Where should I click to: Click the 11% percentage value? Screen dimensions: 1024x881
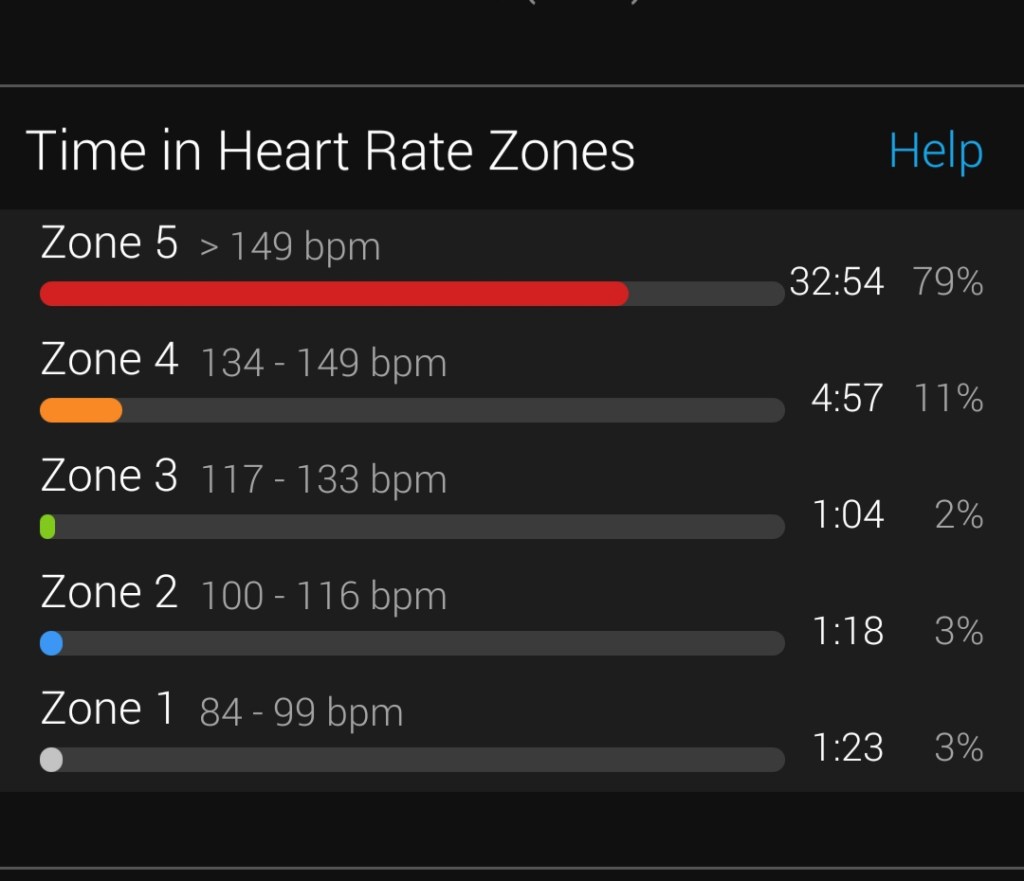(x=949, y=399)
